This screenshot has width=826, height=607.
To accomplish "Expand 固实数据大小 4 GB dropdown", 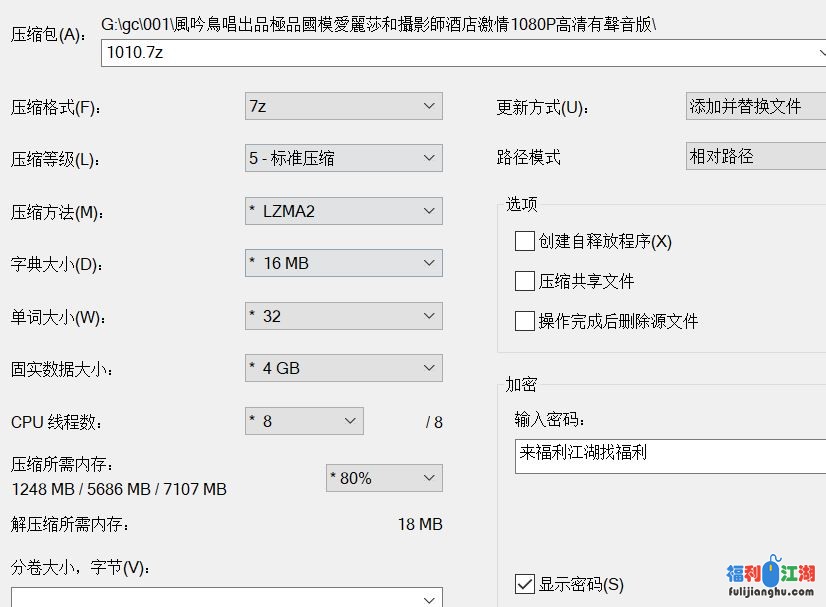I will pyautogui.click(x=343, y=368).
